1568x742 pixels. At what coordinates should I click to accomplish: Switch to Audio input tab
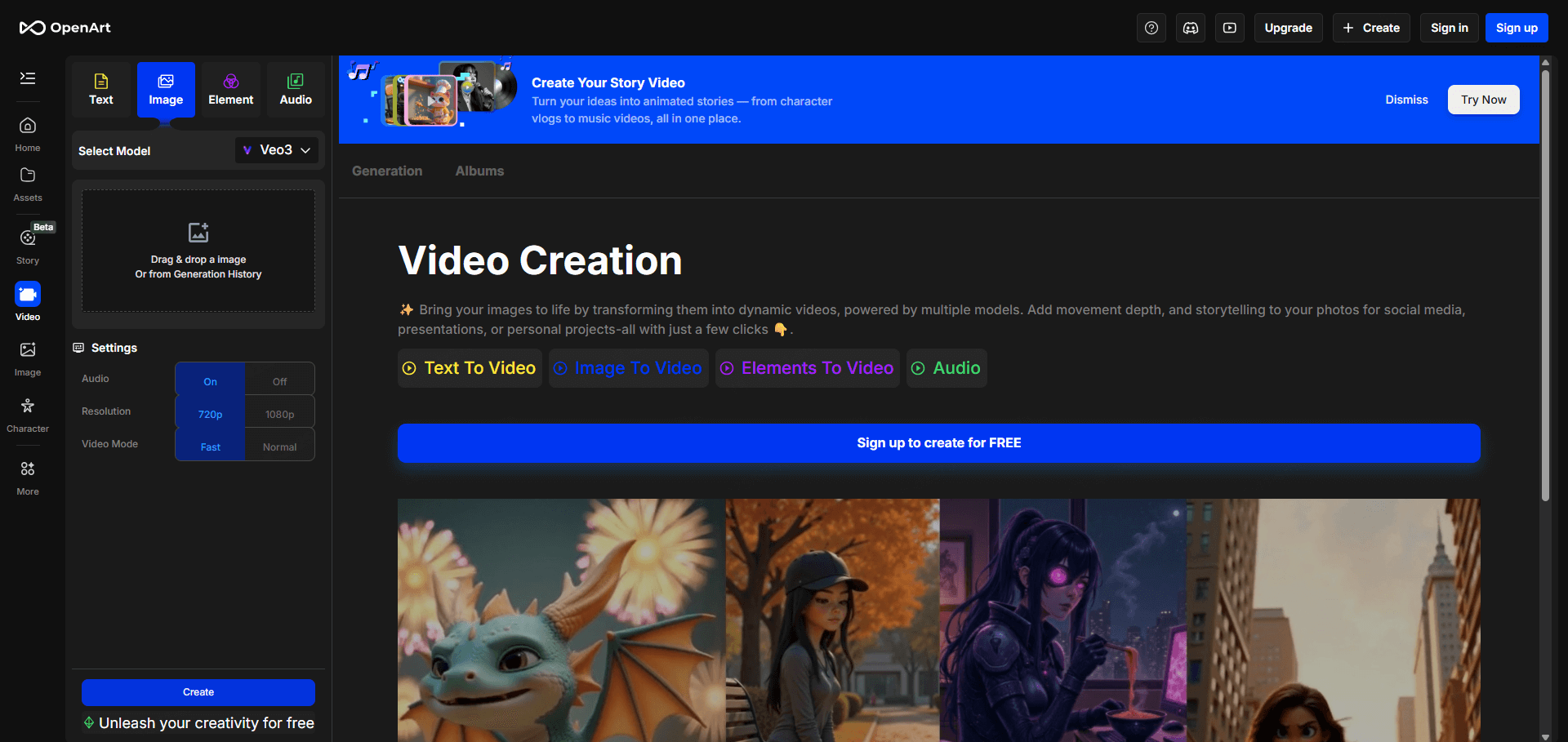[x=296, y=90]
